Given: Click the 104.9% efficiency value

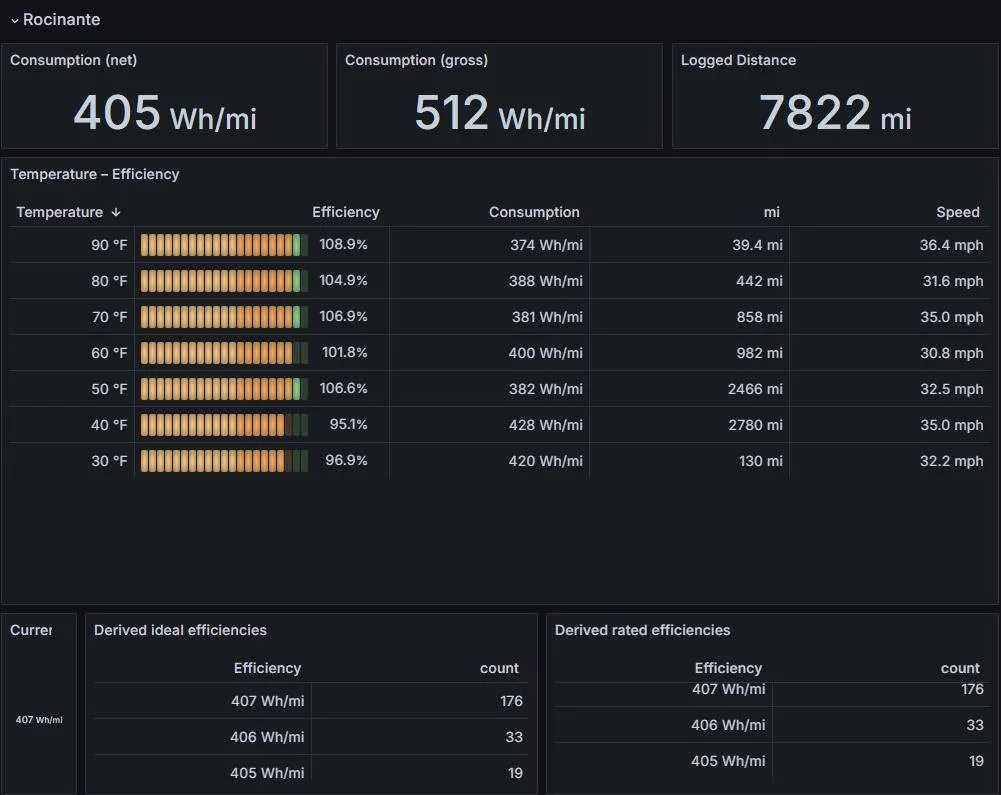Looking at the screenshot, I should pos(343,280).
